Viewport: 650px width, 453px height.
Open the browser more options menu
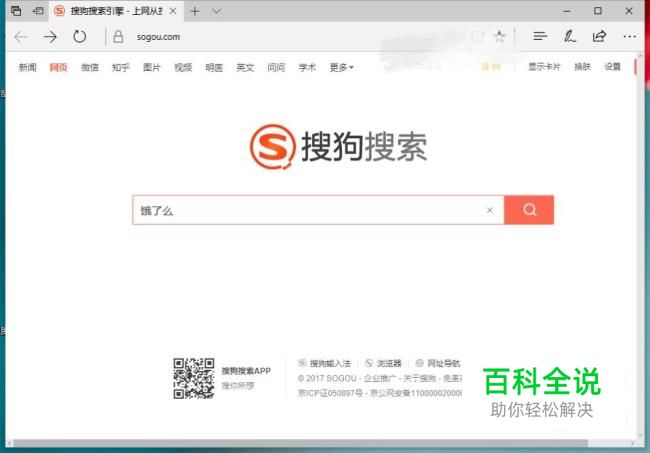tap(629, 36)
